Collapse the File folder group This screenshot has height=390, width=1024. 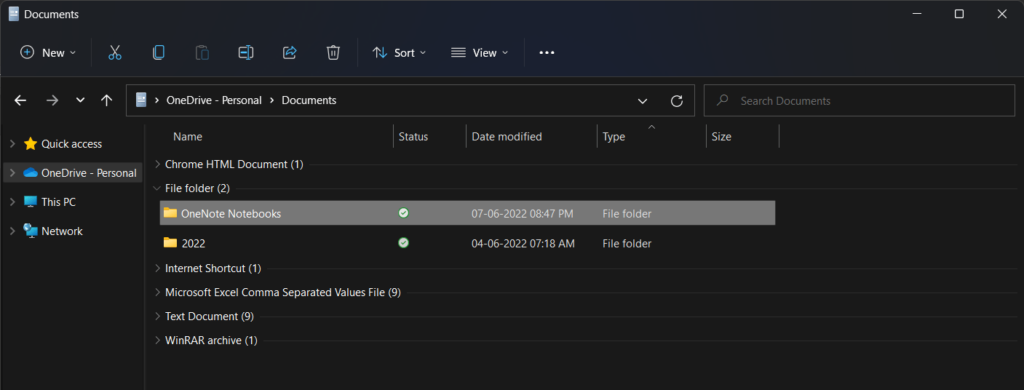coord(157,188)
